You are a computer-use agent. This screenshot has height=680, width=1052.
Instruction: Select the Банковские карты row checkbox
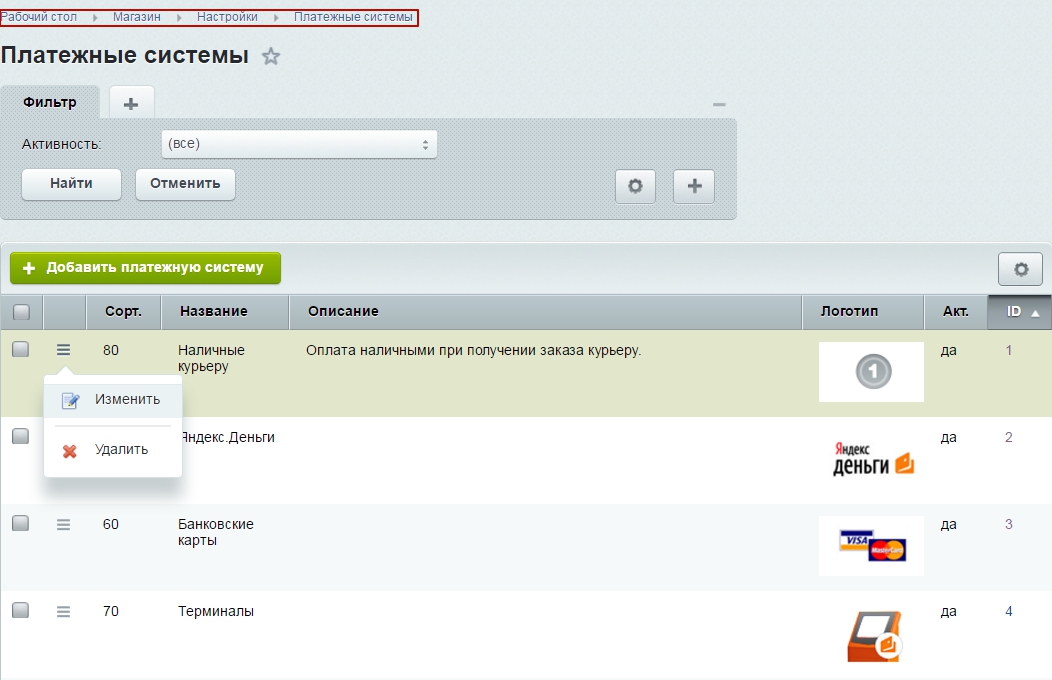(21, 523)
